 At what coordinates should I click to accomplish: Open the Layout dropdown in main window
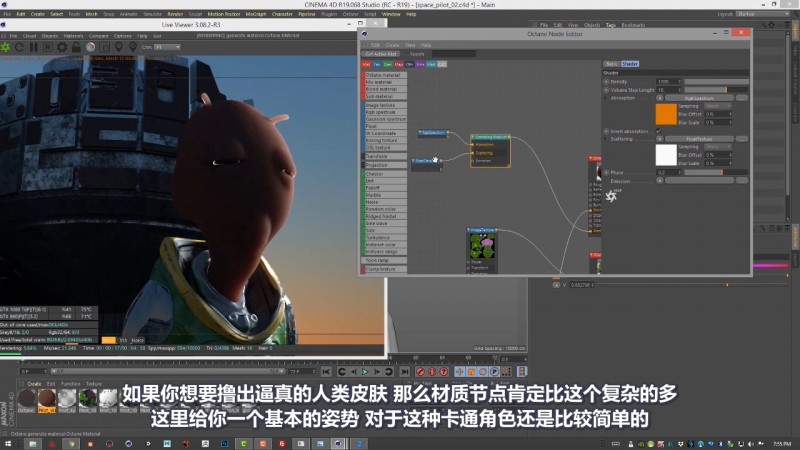click(763, 14)
